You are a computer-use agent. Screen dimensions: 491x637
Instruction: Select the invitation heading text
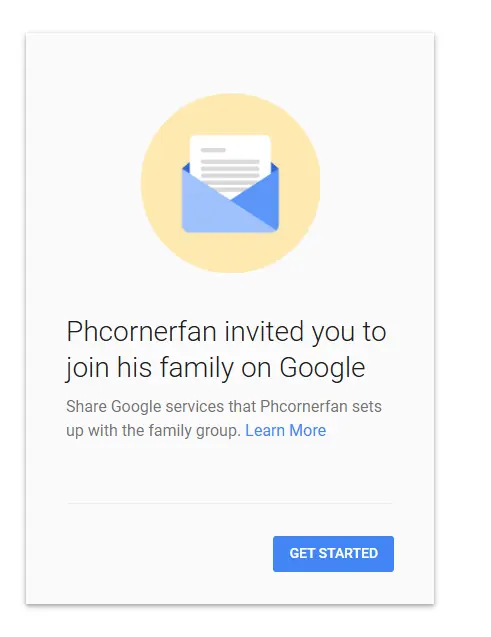(226, 349)
